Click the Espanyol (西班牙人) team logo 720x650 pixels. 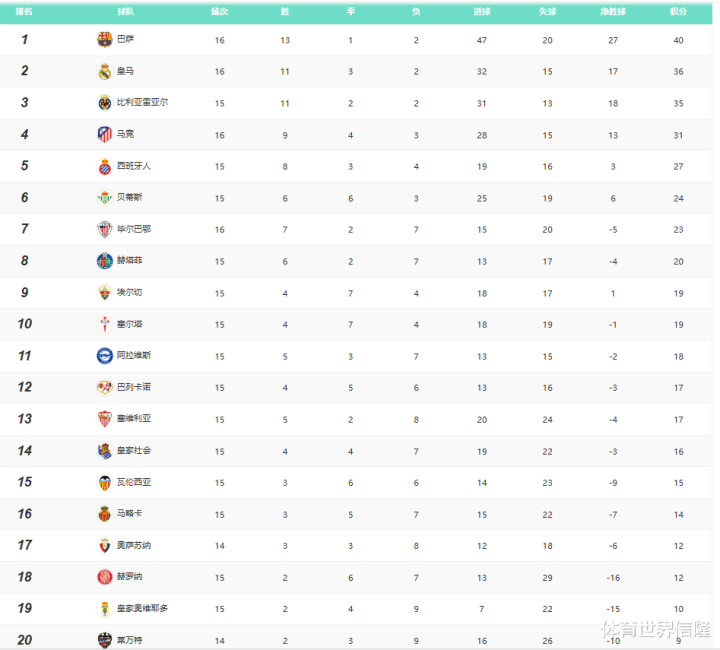pos(104,166)
